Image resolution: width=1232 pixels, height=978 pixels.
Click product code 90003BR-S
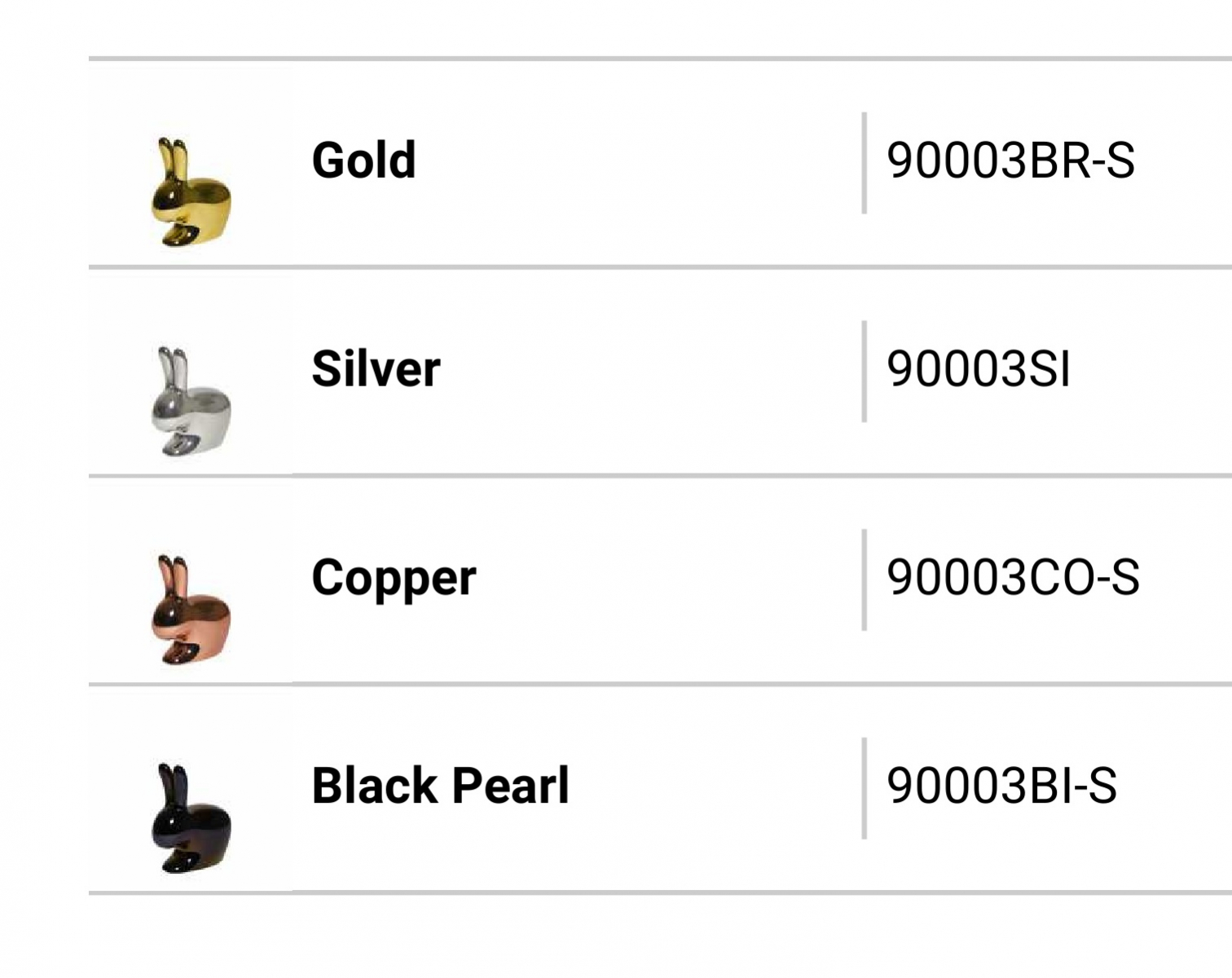click(1010, 161)
